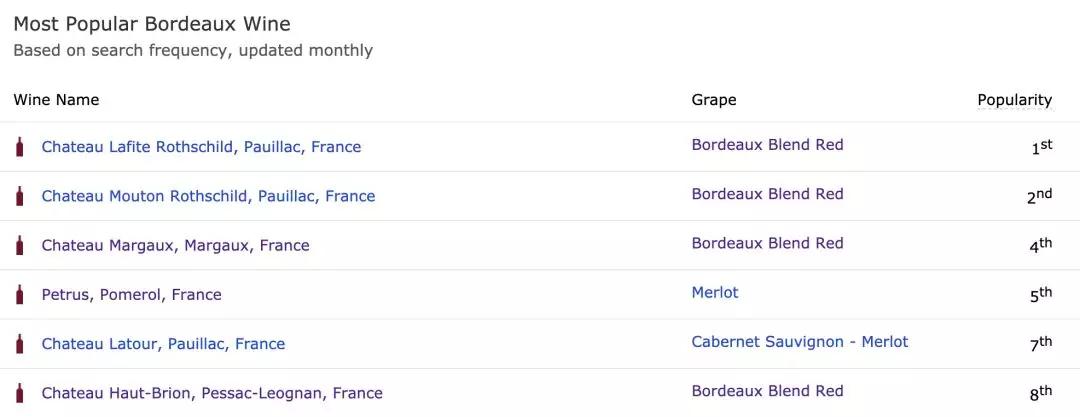This screenshot has height=417, width=1080.
Task: Open Petrus, Pomerol, France link
Action: (x=131, y=295)
